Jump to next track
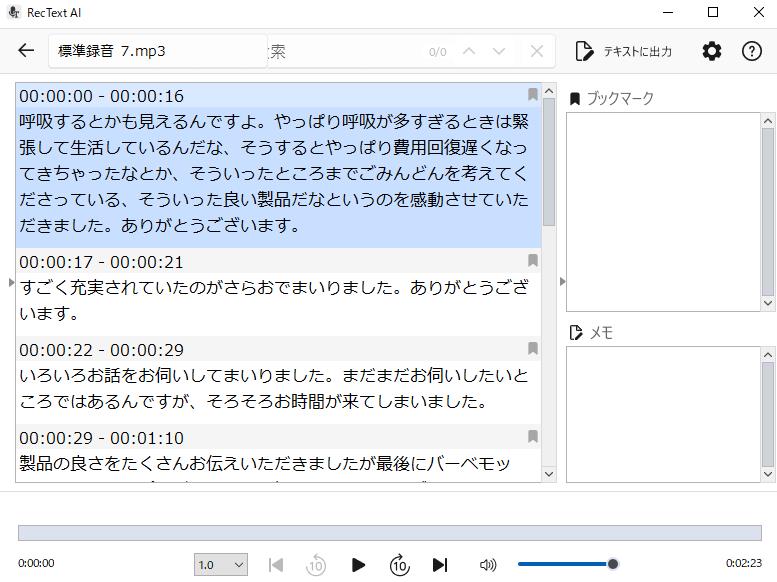 (x=440, y=565)
